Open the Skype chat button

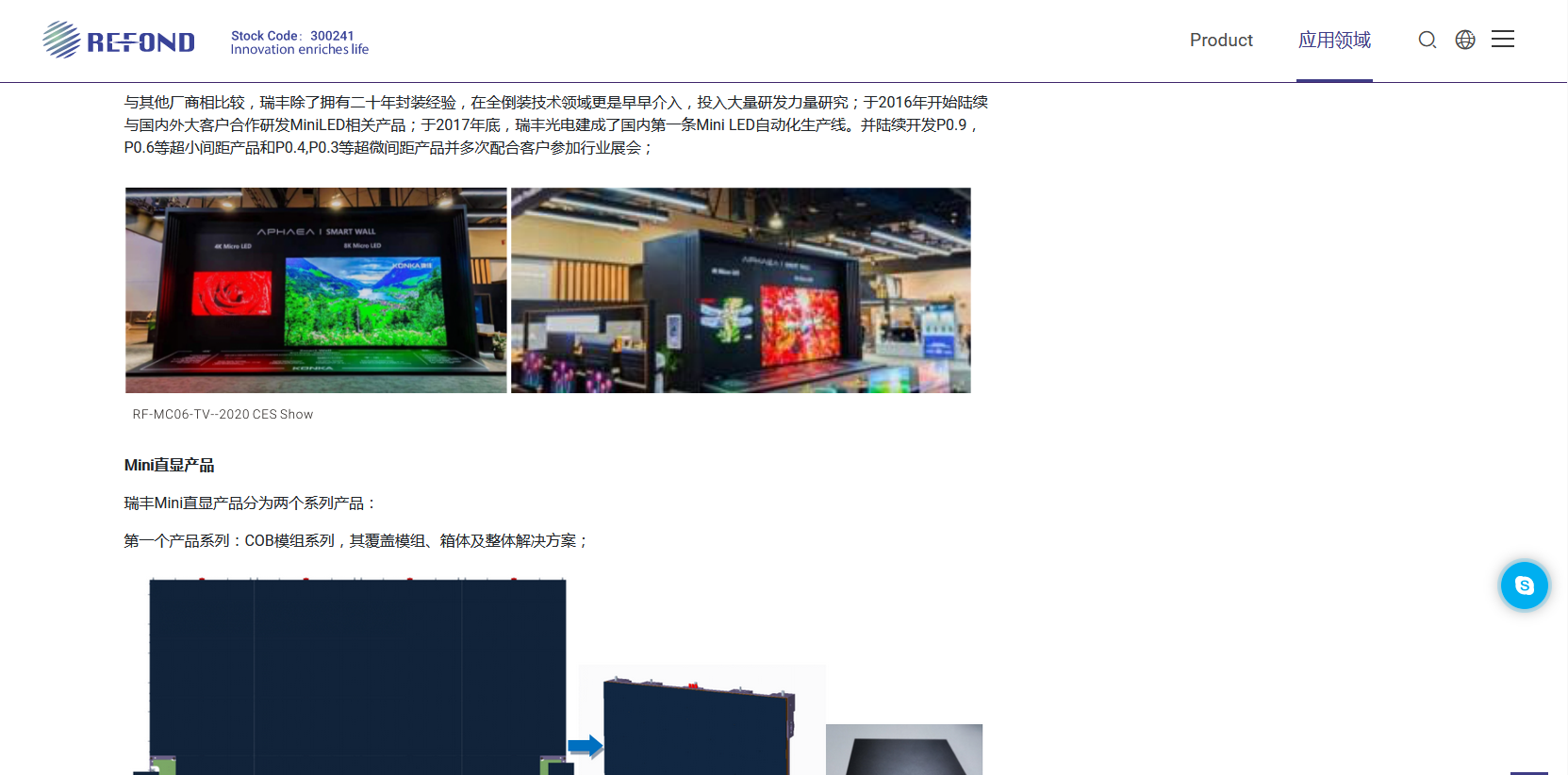pyautogui.click(x=1525, y=585)
